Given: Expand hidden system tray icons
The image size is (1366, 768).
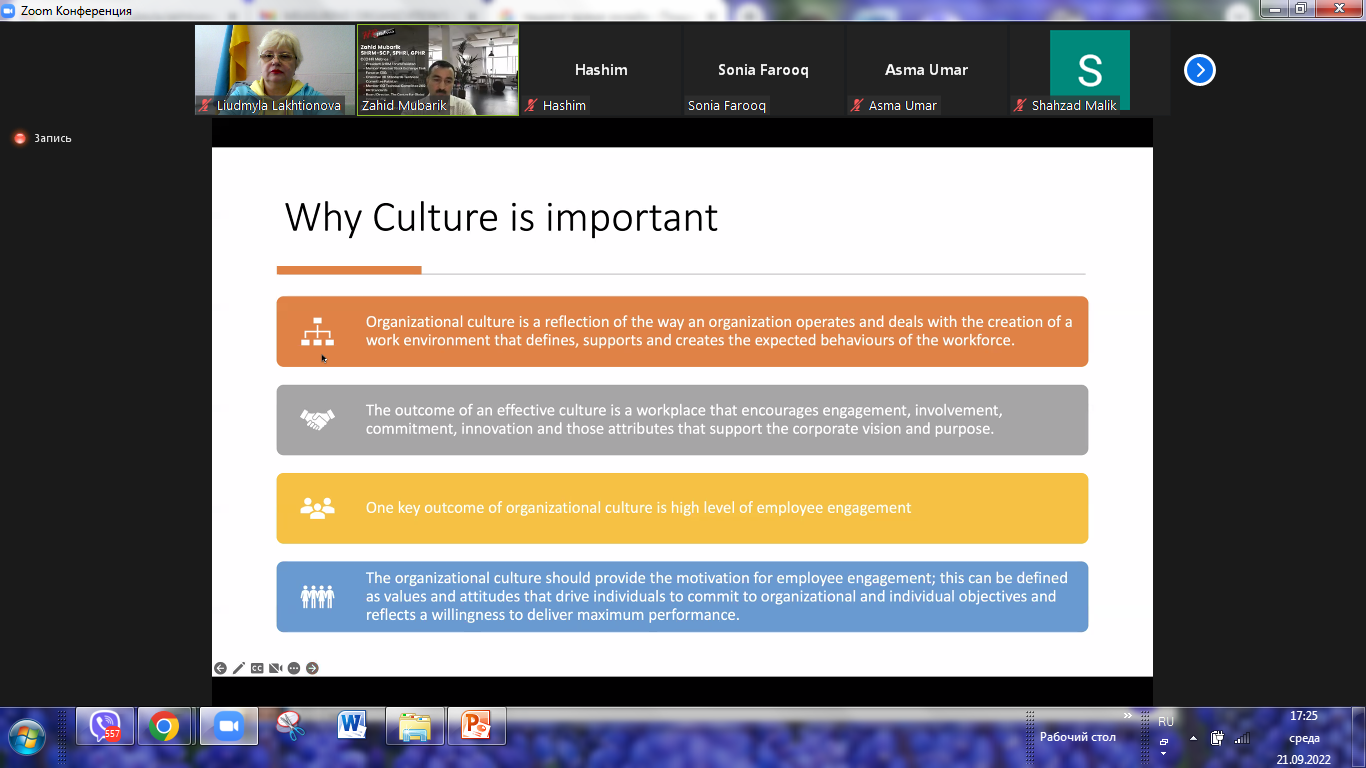Looking at the screenshot, I should tap(1192, 739).
